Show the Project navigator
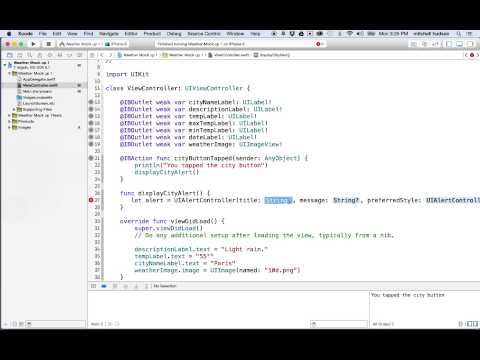 (x=10, y=55)
